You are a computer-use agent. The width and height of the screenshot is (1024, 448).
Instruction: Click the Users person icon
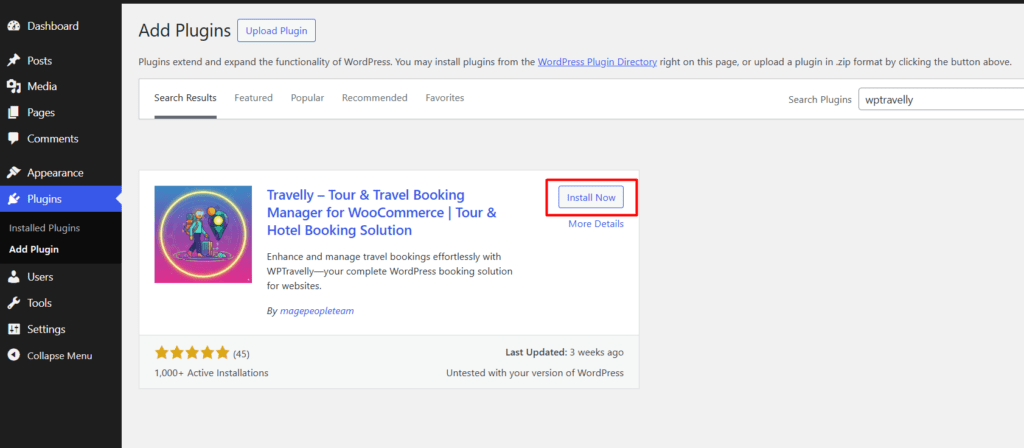(13, 277)
